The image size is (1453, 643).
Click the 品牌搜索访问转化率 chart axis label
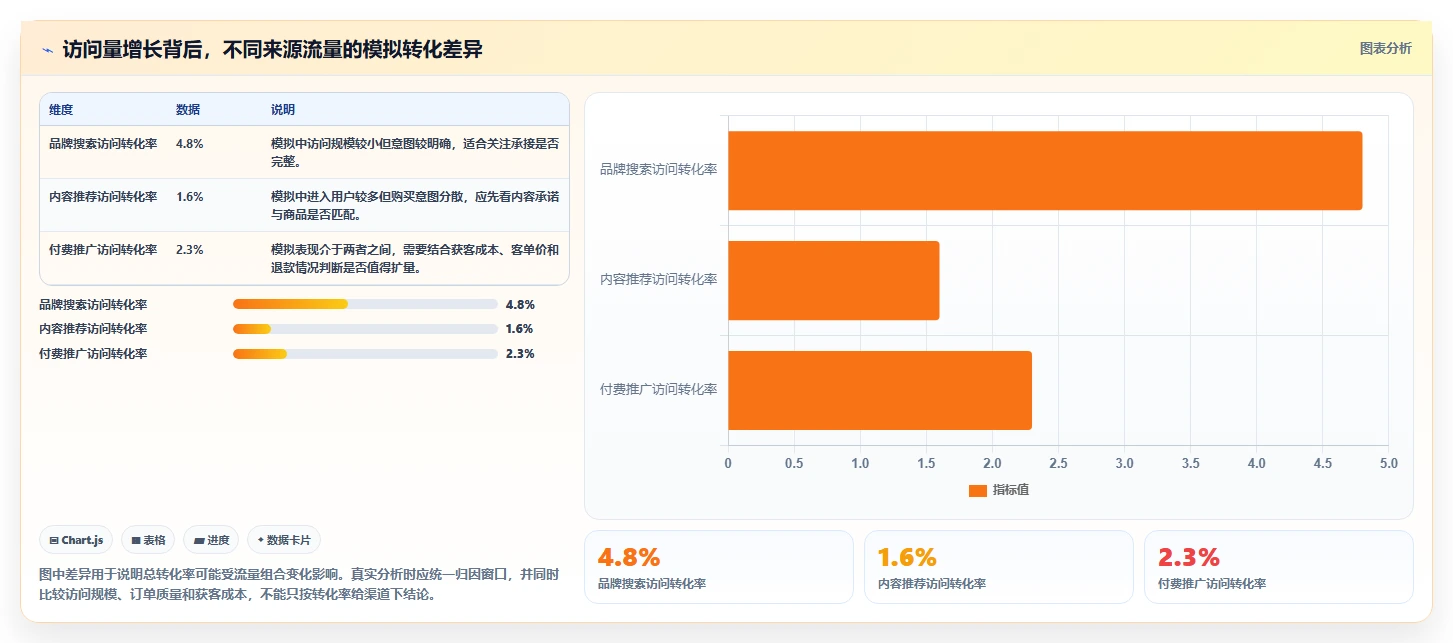click(x=658, y=170)
